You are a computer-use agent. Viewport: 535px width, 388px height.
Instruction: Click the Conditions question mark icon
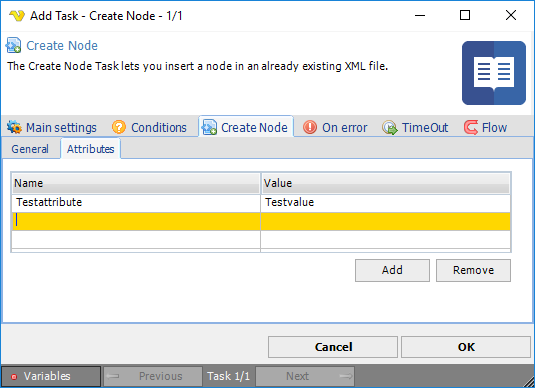[119, 127]
